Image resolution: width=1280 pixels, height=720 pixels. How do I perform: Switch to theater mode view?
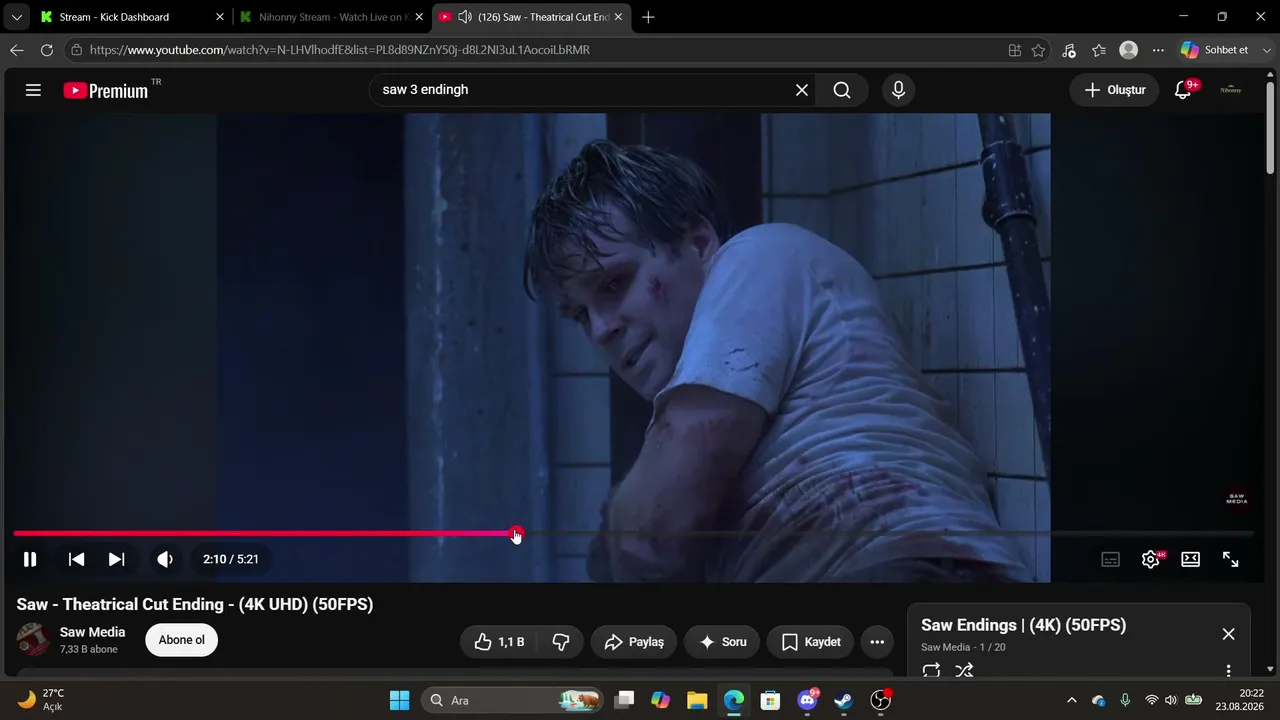point(1190,559)
